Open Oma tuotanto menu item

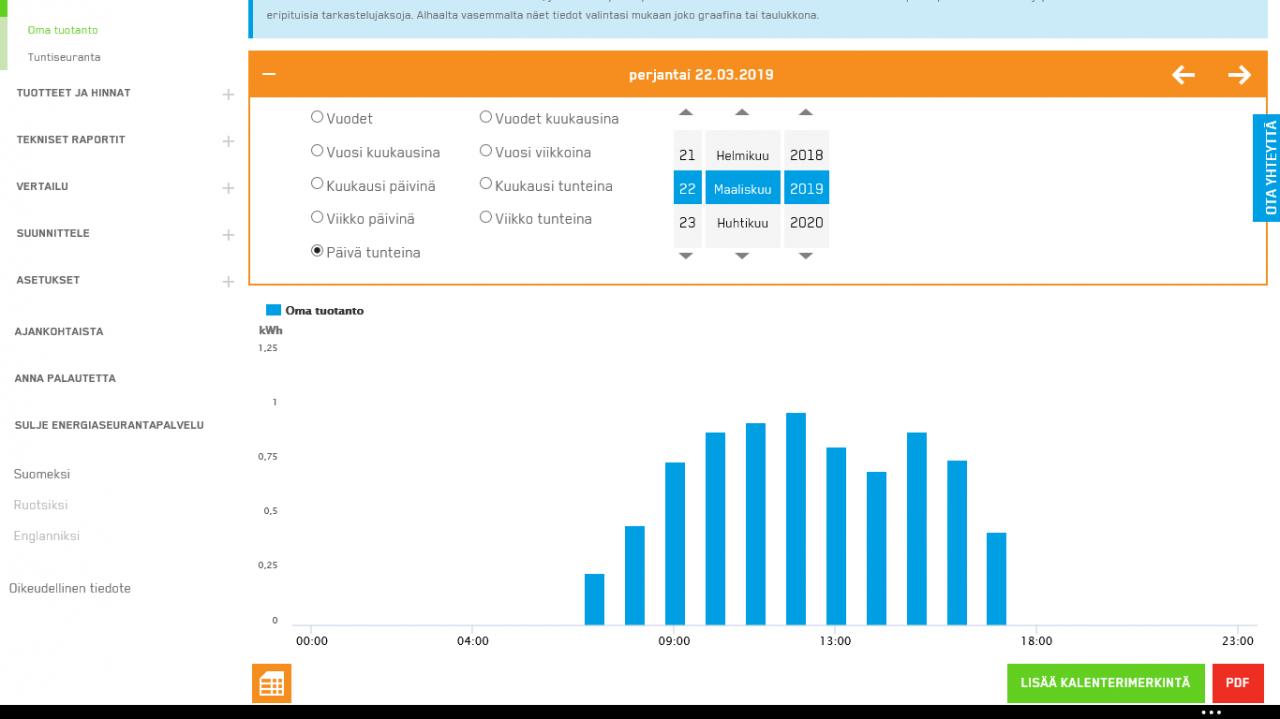(63, 30)
